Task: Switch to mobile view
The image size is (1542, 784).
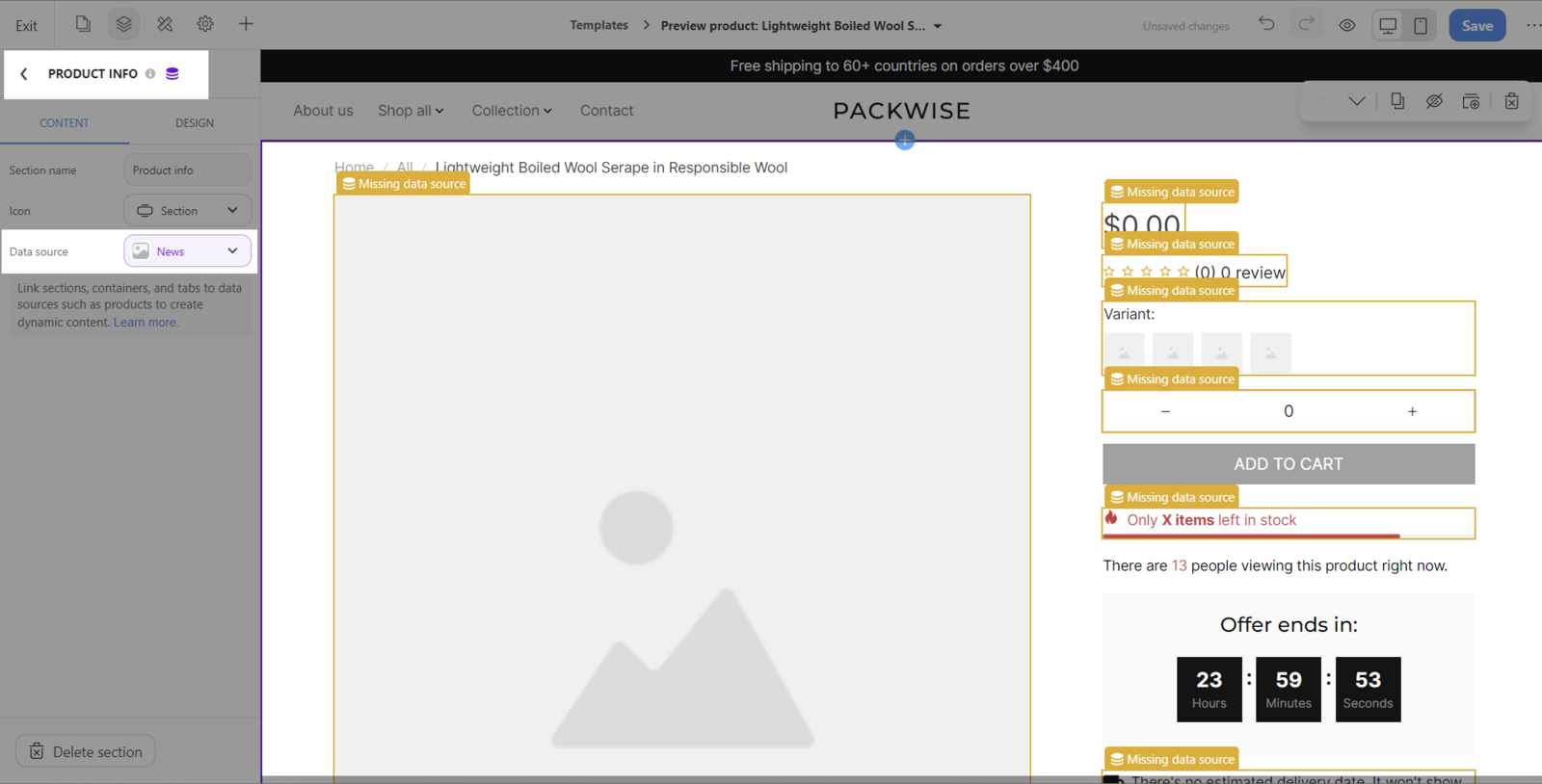Action: point(1421,25)
